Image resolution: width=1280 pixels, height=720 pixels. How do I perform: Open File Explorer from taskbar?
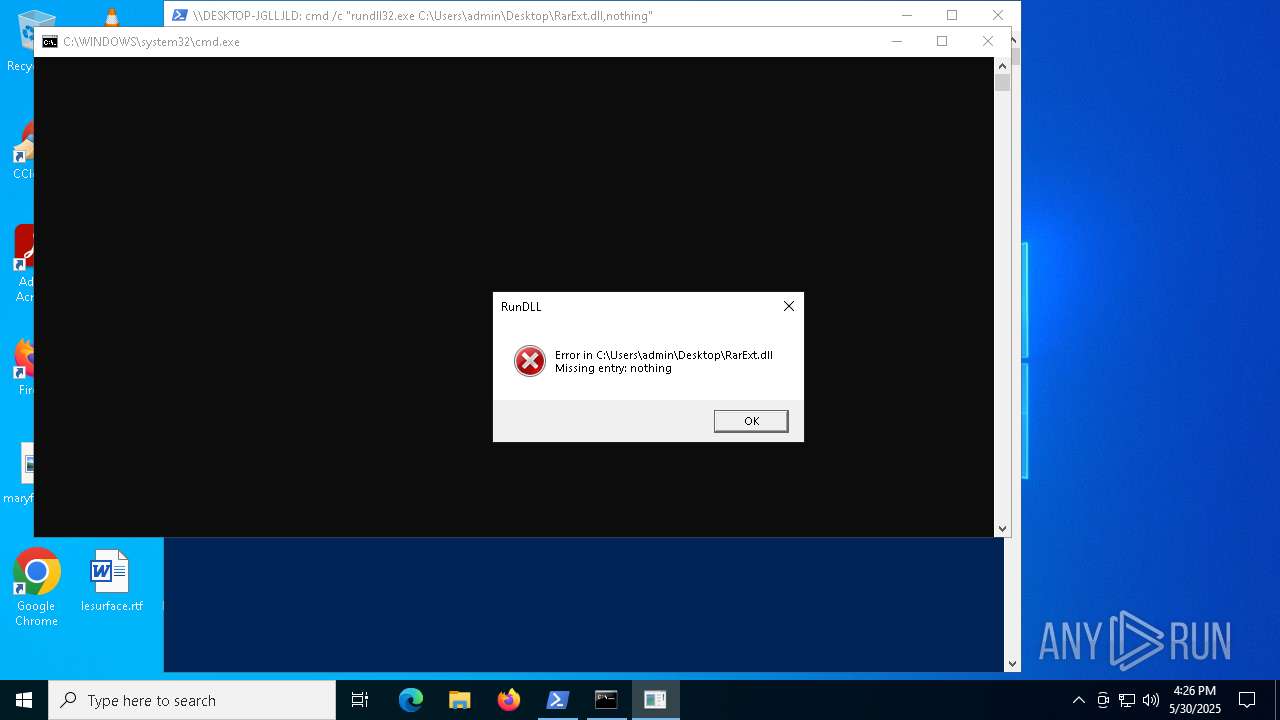(x=460, y=700)
